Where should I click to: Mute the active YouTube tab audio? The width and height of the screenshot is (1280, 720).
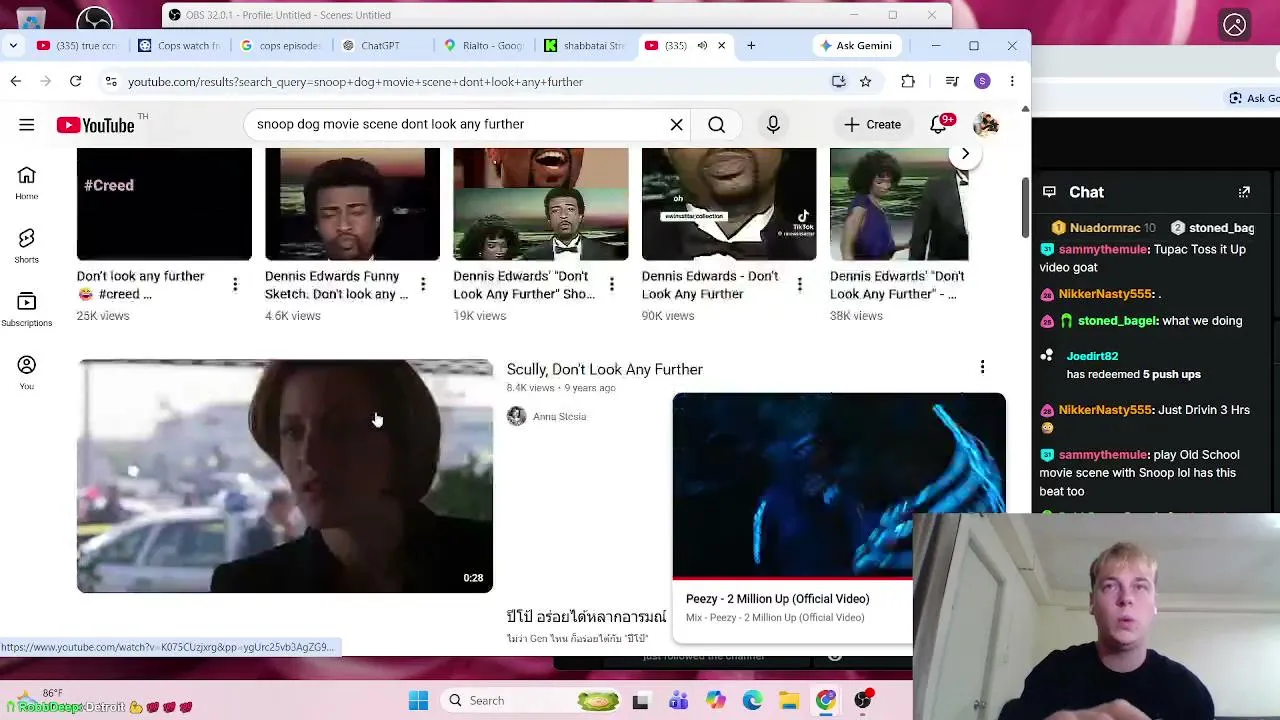pos(702,45)
